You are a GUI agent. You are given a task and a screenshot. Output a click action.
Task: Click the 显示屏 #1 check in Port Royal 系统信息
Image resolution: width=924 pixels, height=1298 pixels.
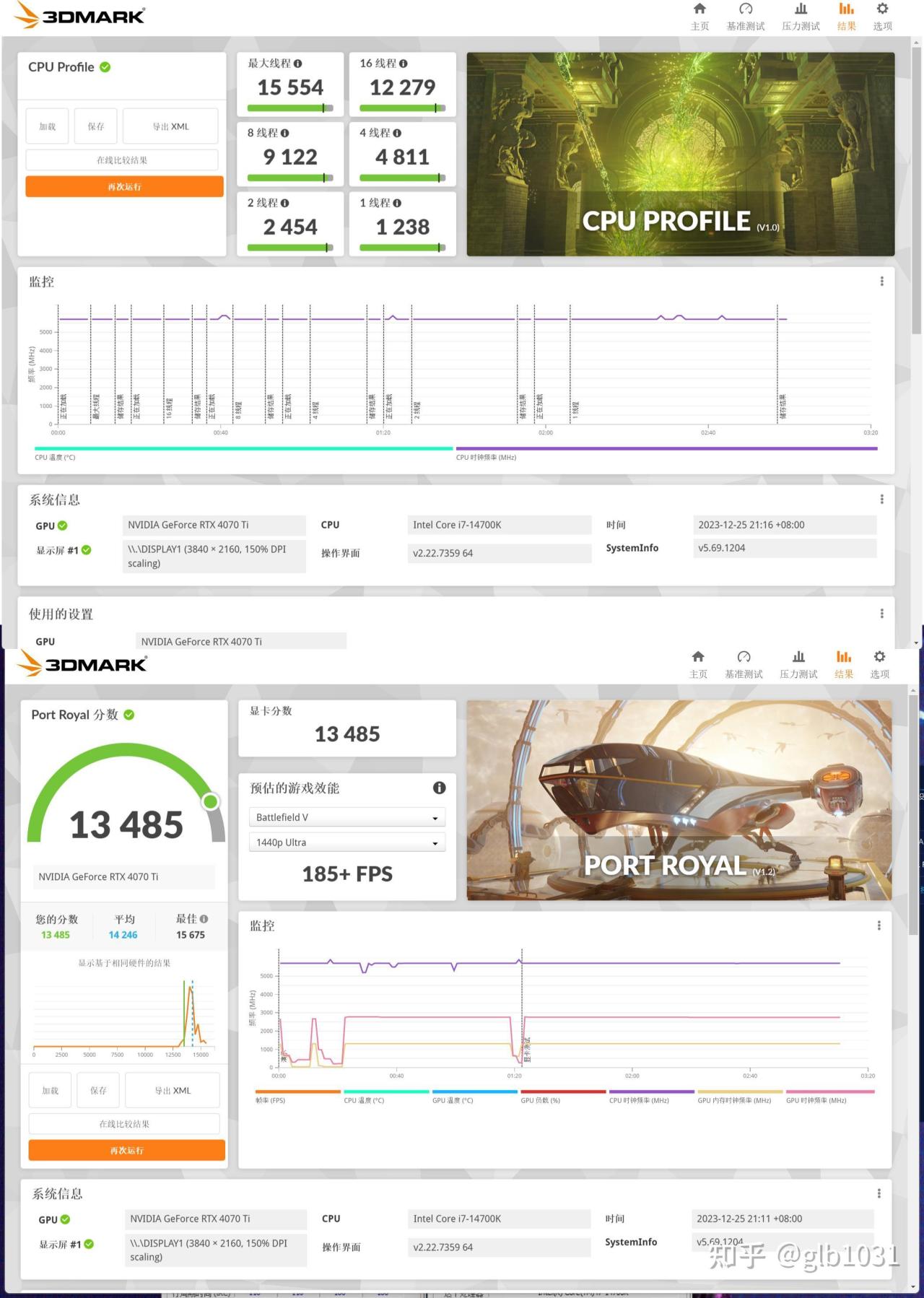89,1244
